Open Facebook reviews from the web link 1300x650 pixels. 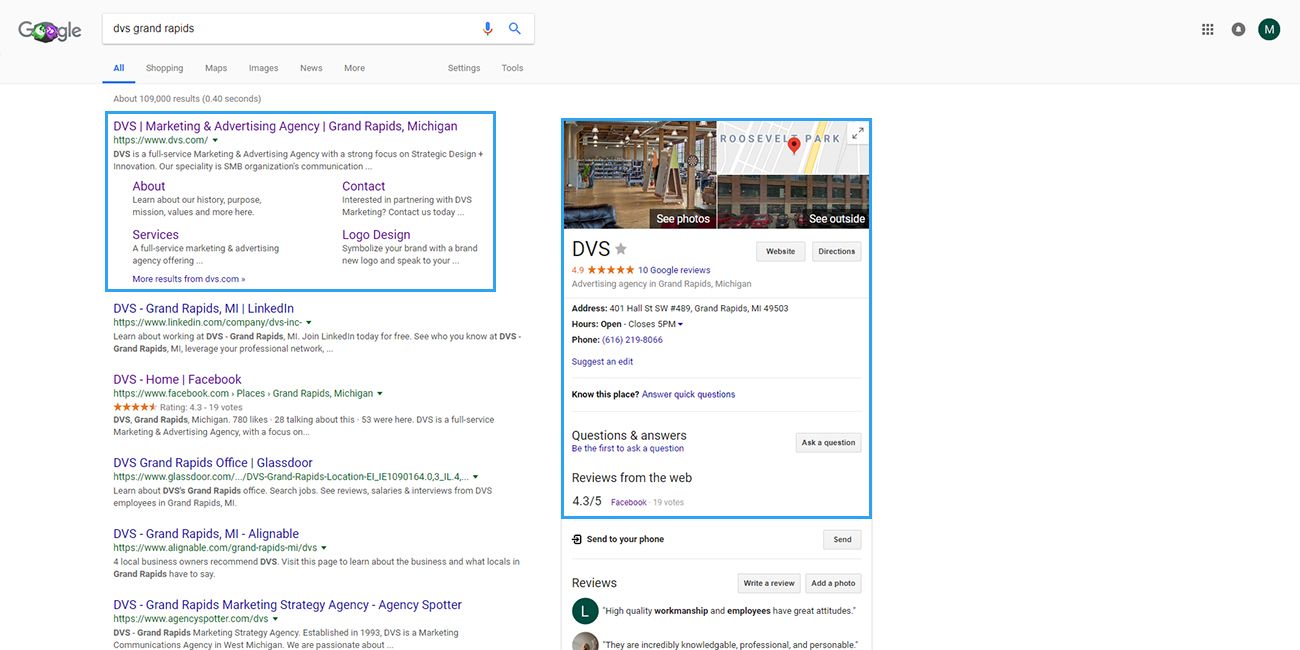[629, 502]
